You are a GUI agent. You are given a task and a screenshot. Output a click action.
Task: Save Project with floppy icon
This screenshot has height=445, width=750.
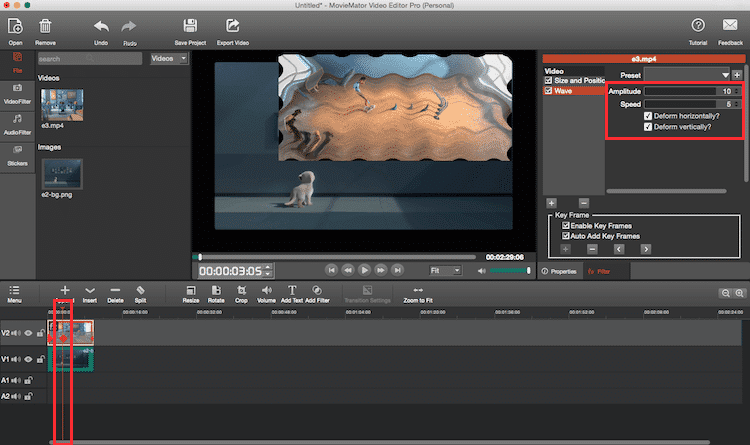(x=190, y=26)
